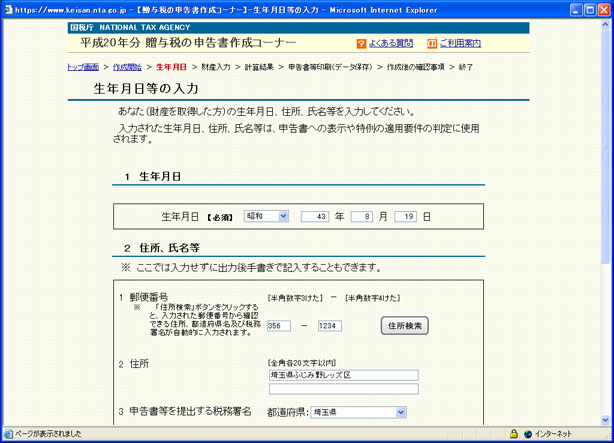Click the インターネット zone status text

click(553, 434)
